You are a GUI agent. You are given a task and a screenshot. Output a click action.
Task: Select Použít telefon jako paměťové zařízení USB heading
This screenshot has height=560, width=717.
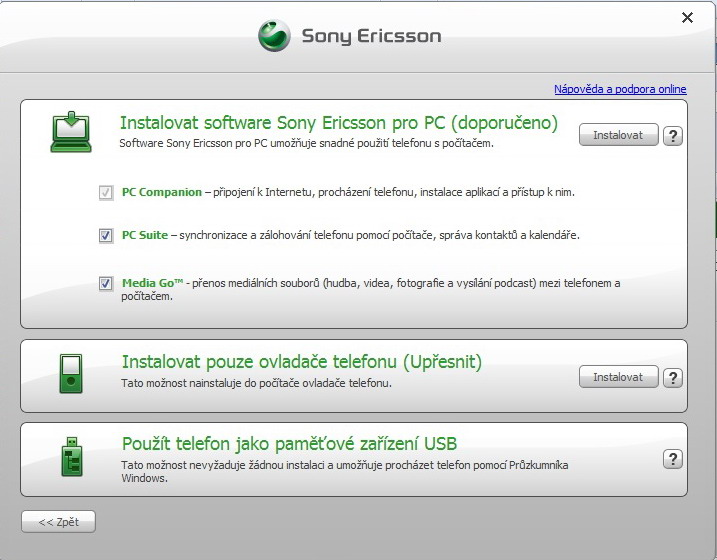[x=289, y=443]
